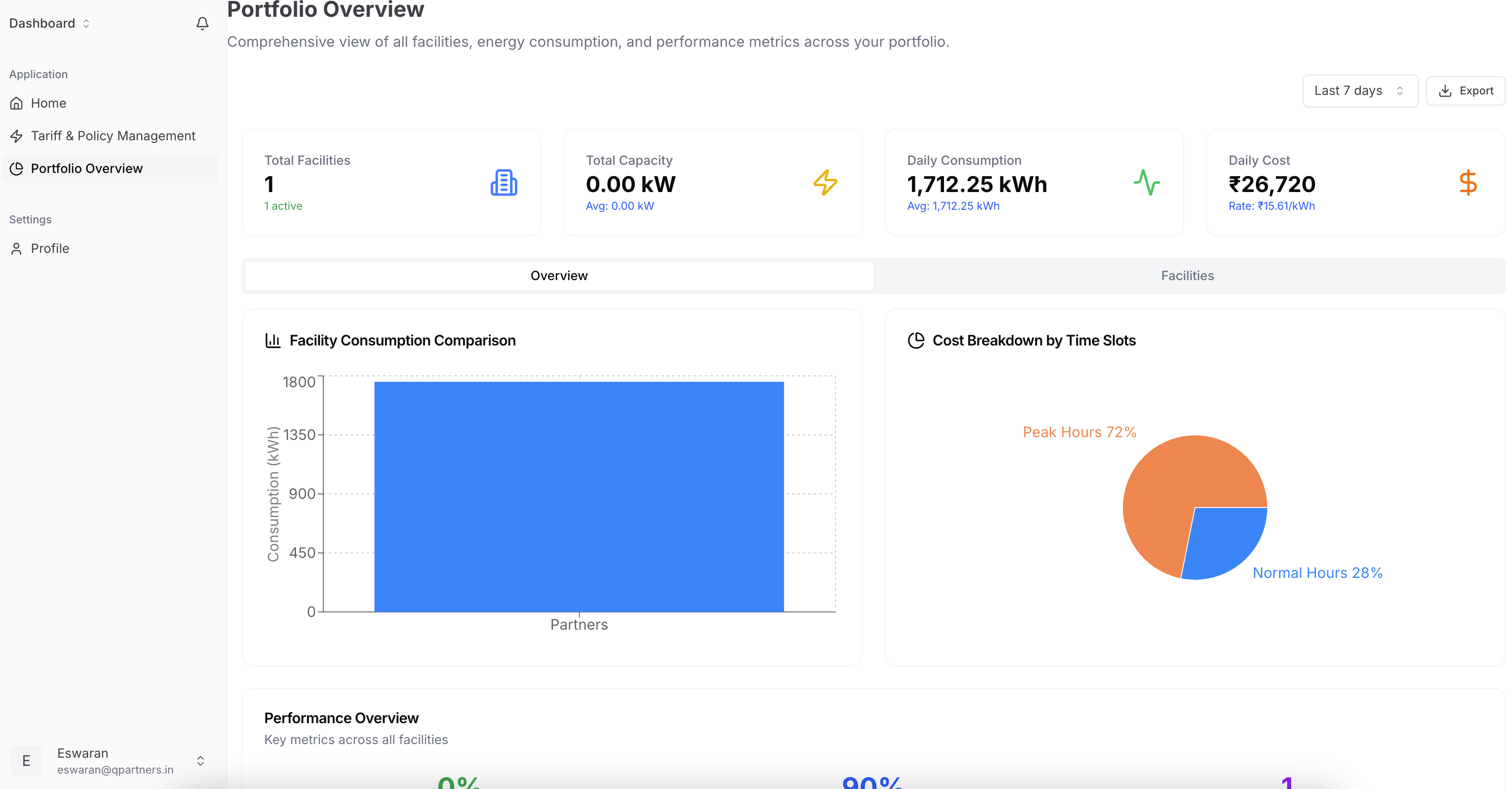Click the blue Partners consumption bar
Viewport: 1512px width, 789px height.
(x=579, y=496)
